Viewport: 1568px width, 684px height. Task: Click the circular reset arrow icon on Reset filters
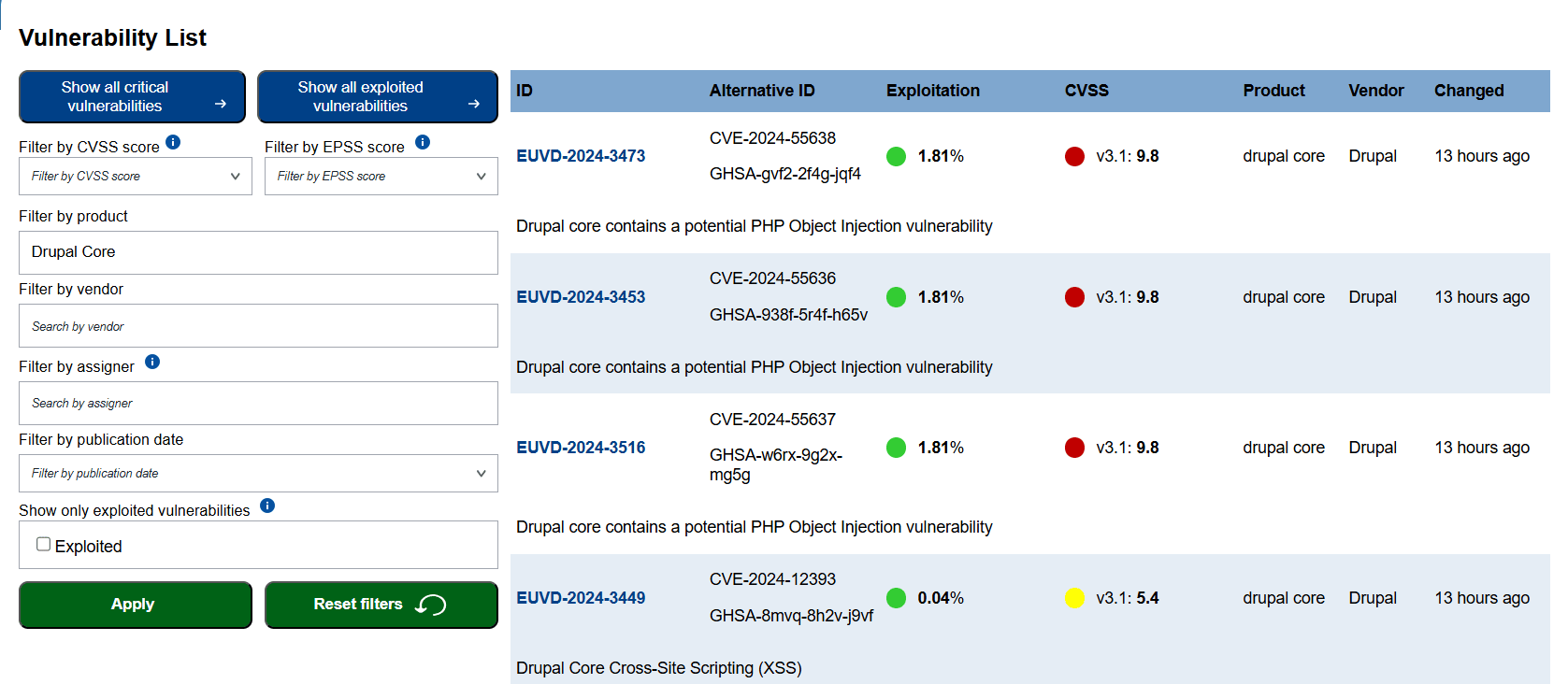click(x=431, y=605)
